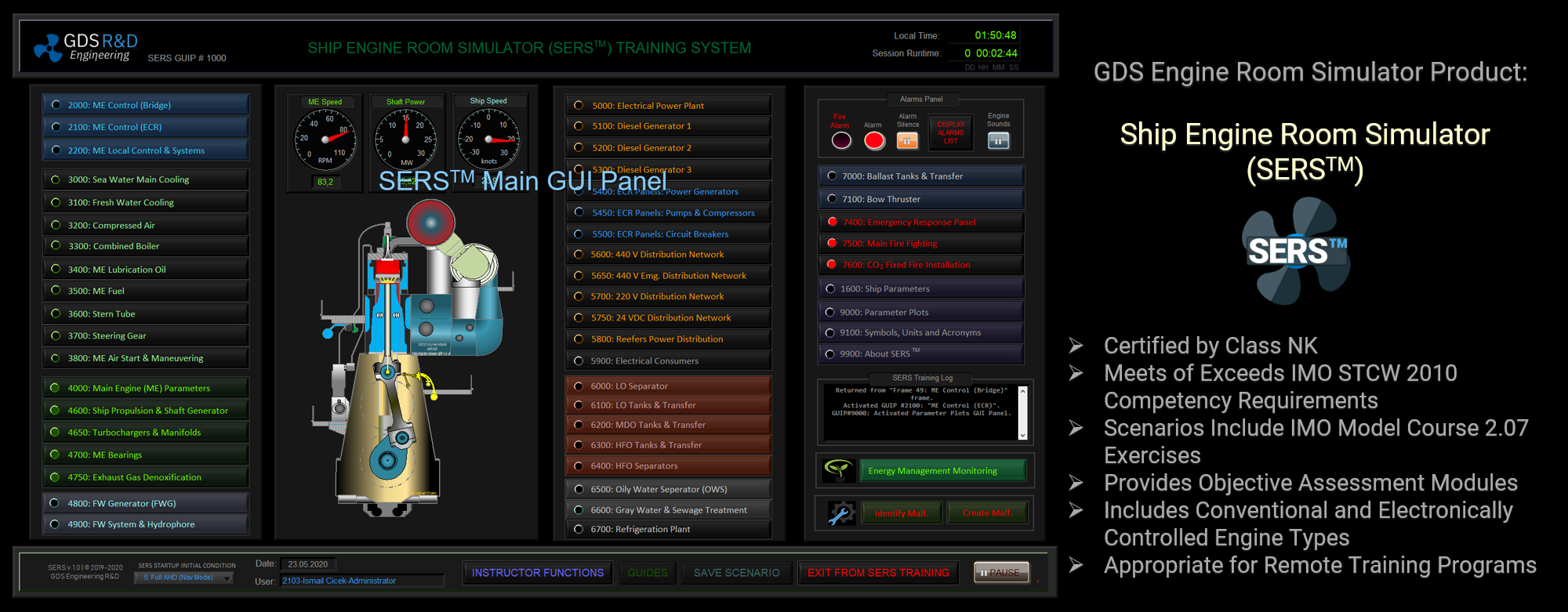Click the Instructor Functions button
The height and width of the screenshot is (612, 1568).
(538, 573)
